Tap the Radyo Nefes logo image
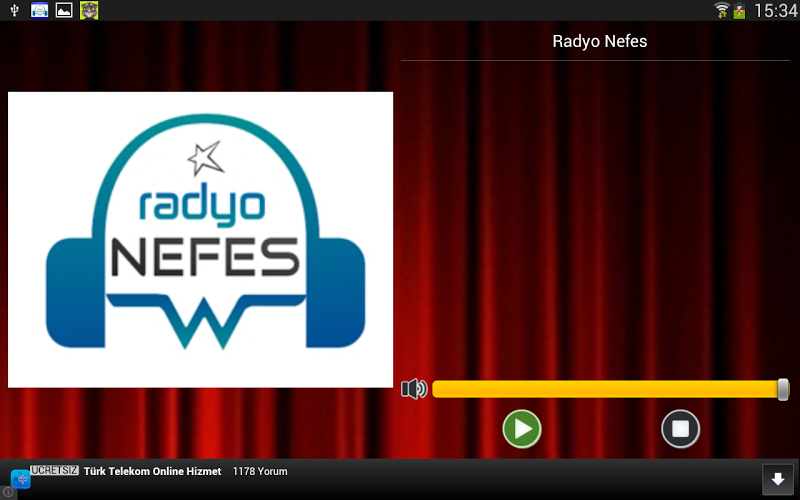This screenshot has height=500, width=800. tap(201, 239)
